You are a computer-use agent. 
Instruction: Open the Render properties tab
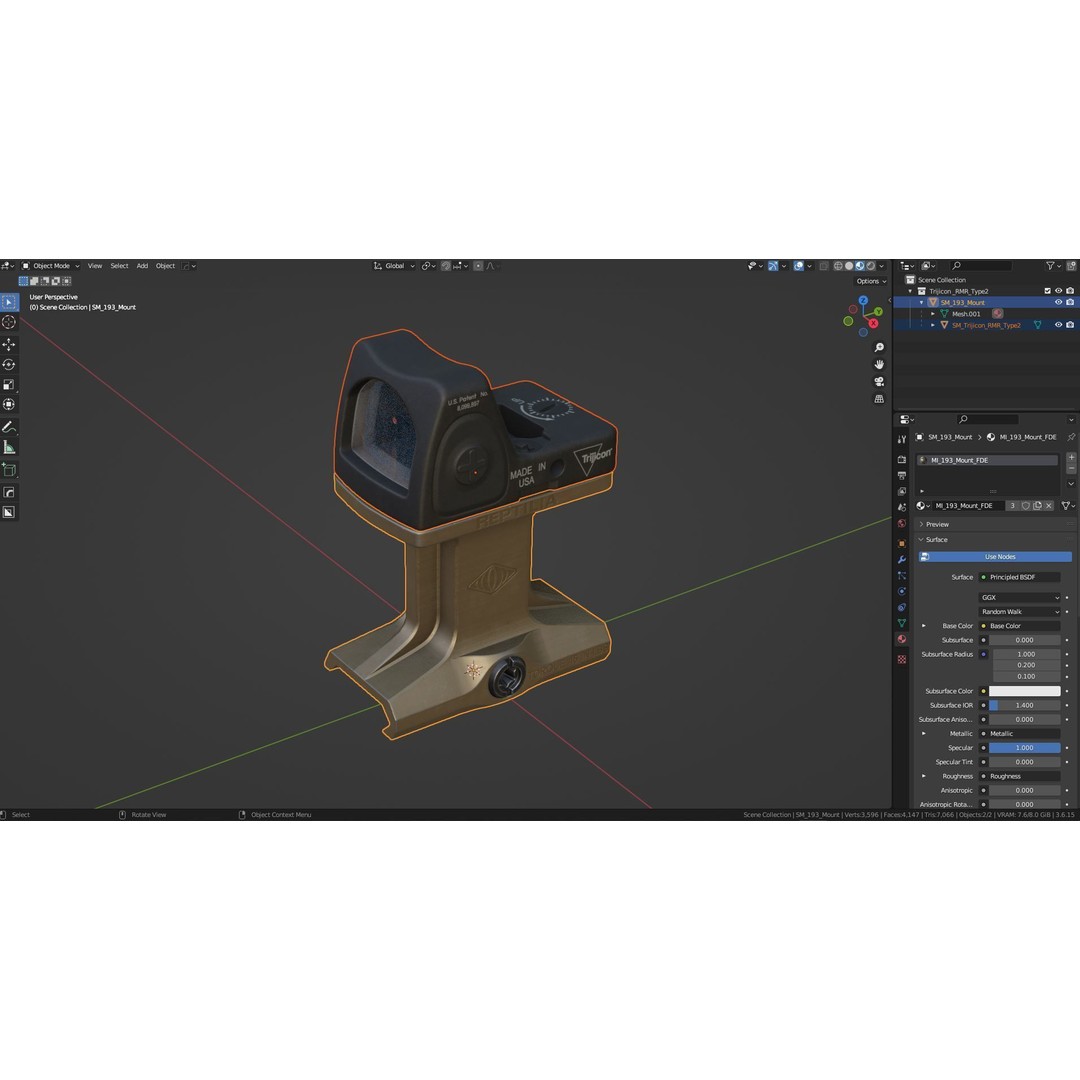pyautogui.click(x=902, y=459)
